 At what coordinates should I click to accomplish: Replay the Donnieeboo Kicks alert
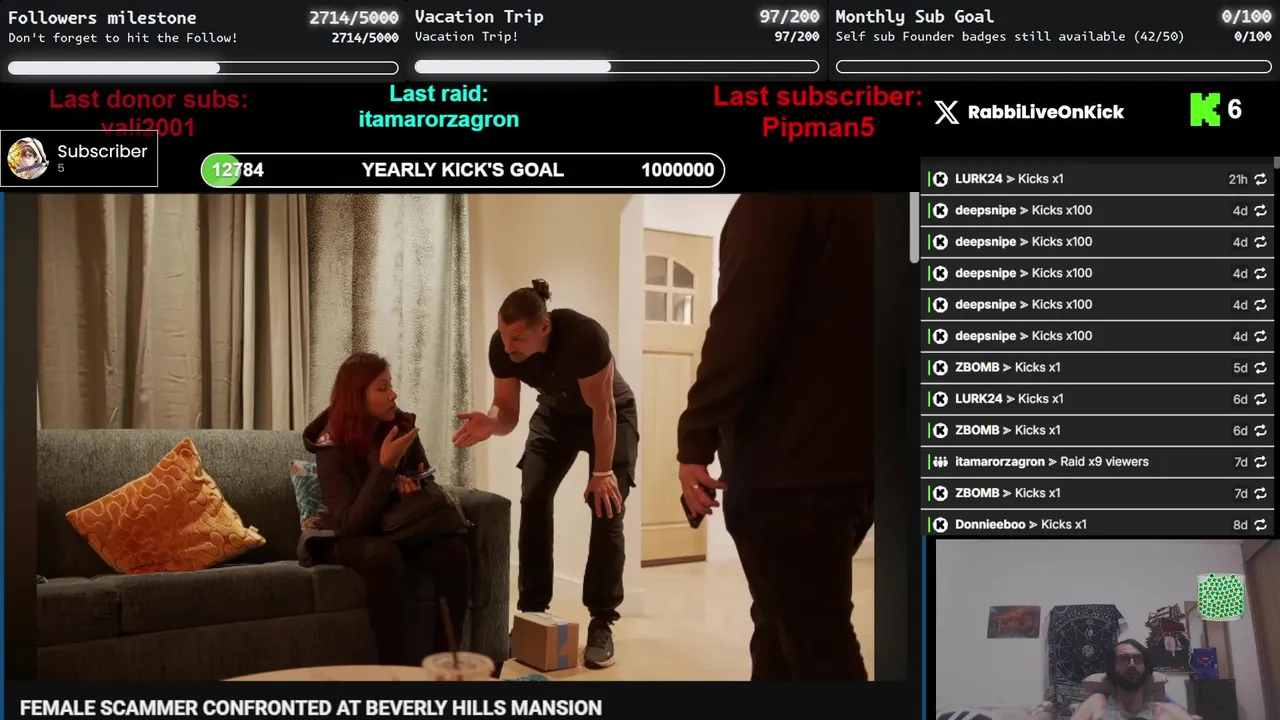point(1260,524)
